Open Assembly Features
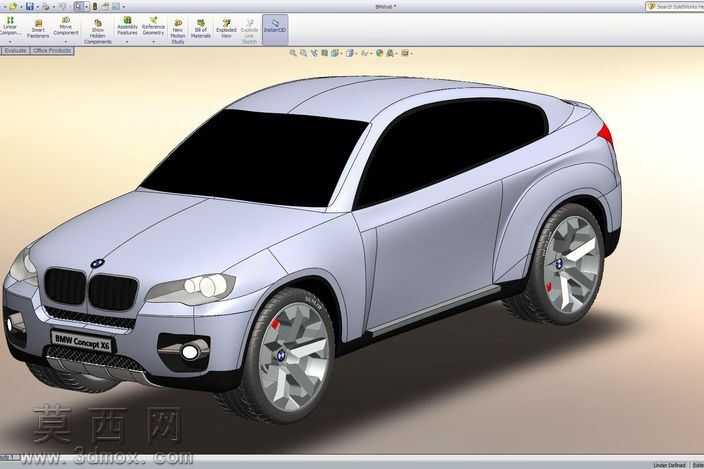 [127, 26]
